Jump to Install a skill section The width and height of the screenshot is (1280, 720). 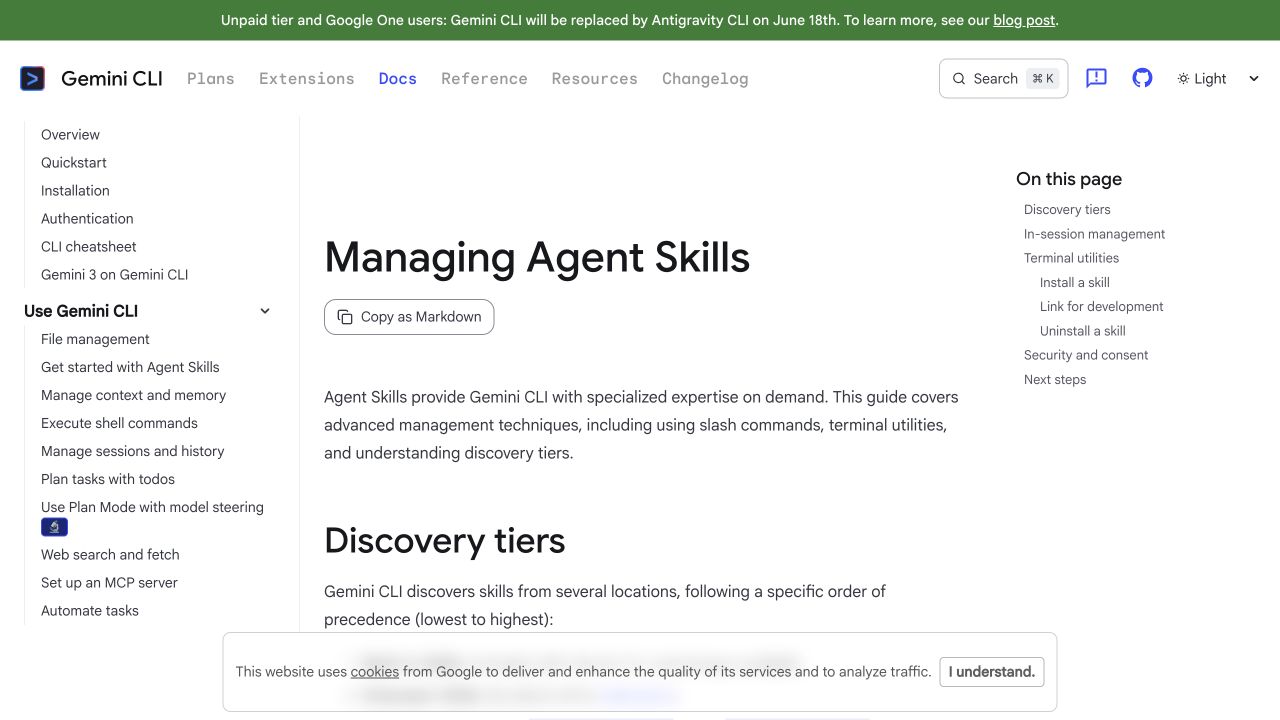[x=1075, y=283]
